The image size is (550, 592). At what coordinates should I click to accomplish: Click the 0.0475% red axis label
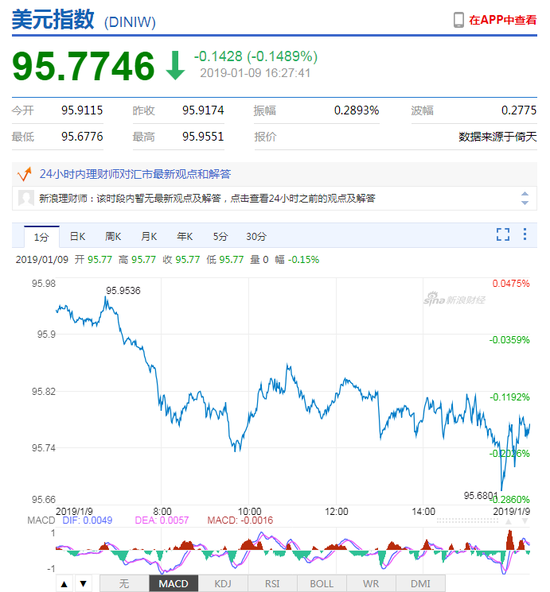pos(511,284)
